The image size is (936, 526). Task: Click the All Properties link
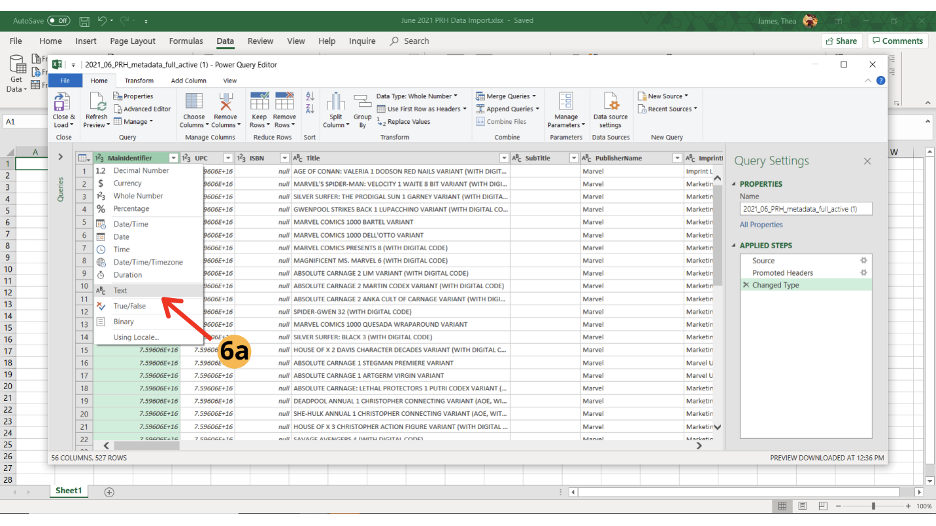coord(761,225)
